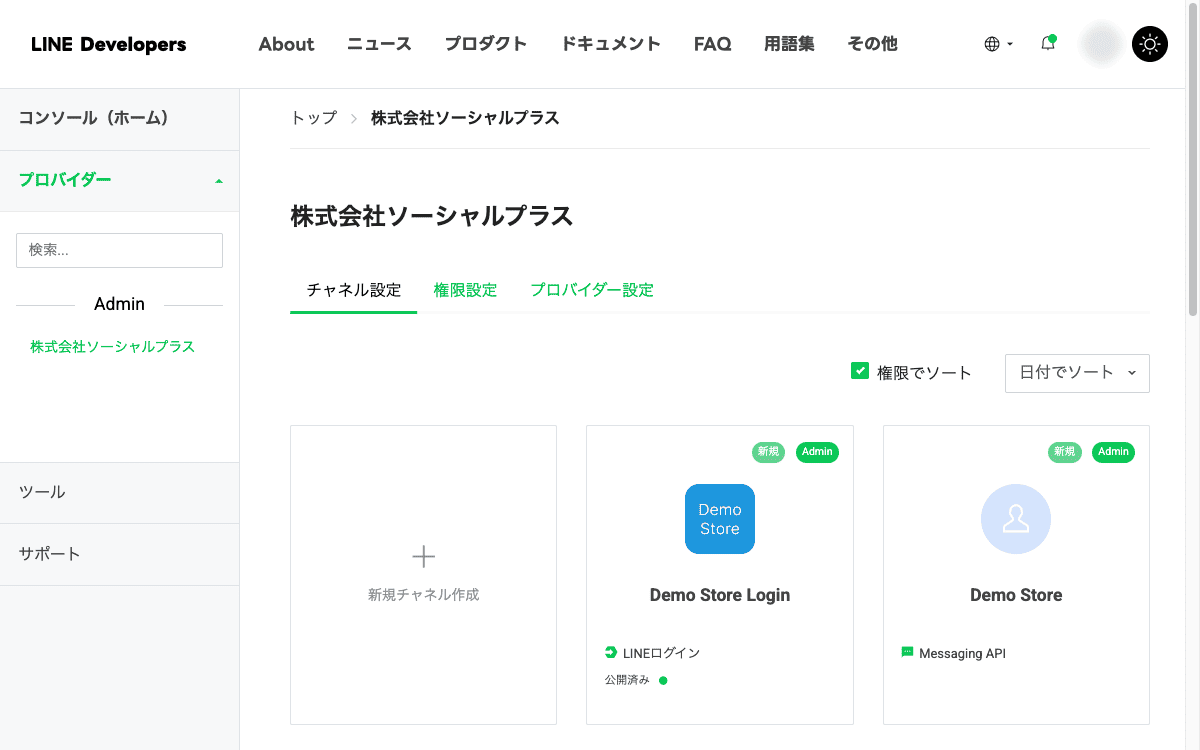Image resolution: width=1200 pixels, height=750 pixels.
Task: Click the Messaging API text label
Action: tap(962, 654)
